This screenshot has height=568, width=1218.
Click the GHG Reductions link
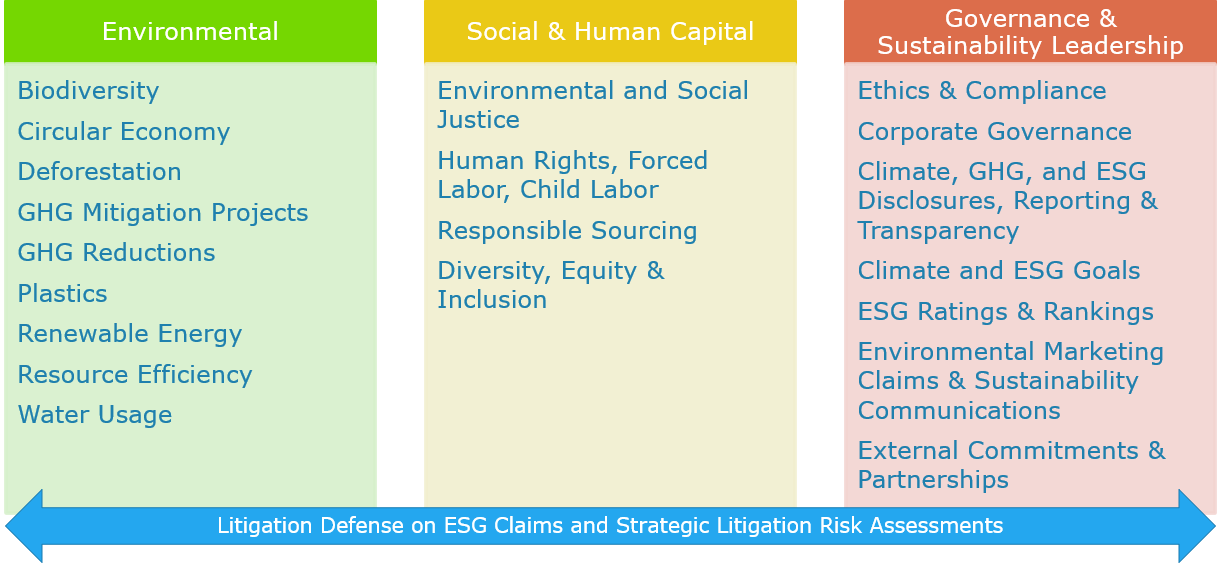click(116, 253)
